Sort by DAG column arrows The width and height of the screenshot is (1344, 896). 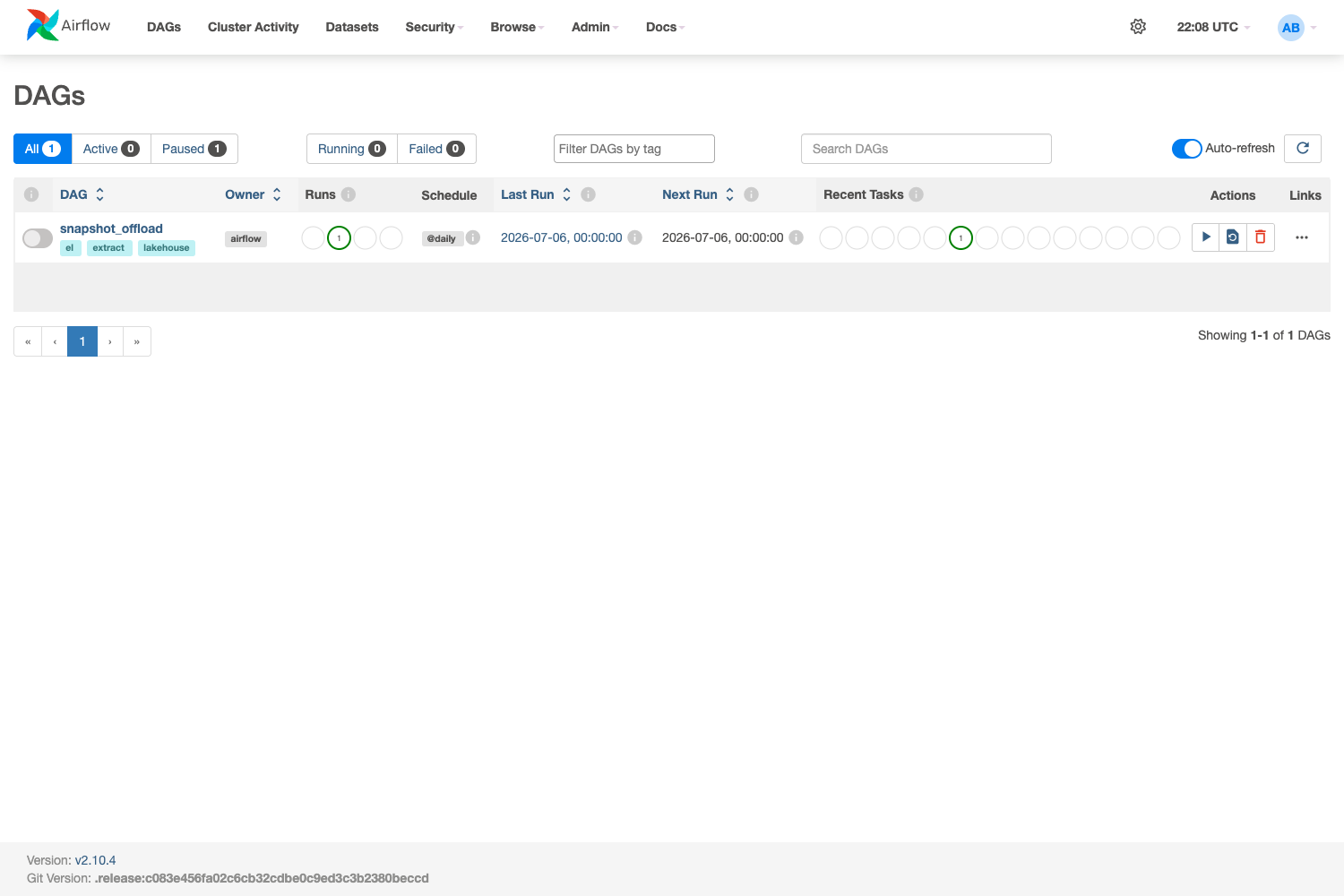(x=100, y=194)
